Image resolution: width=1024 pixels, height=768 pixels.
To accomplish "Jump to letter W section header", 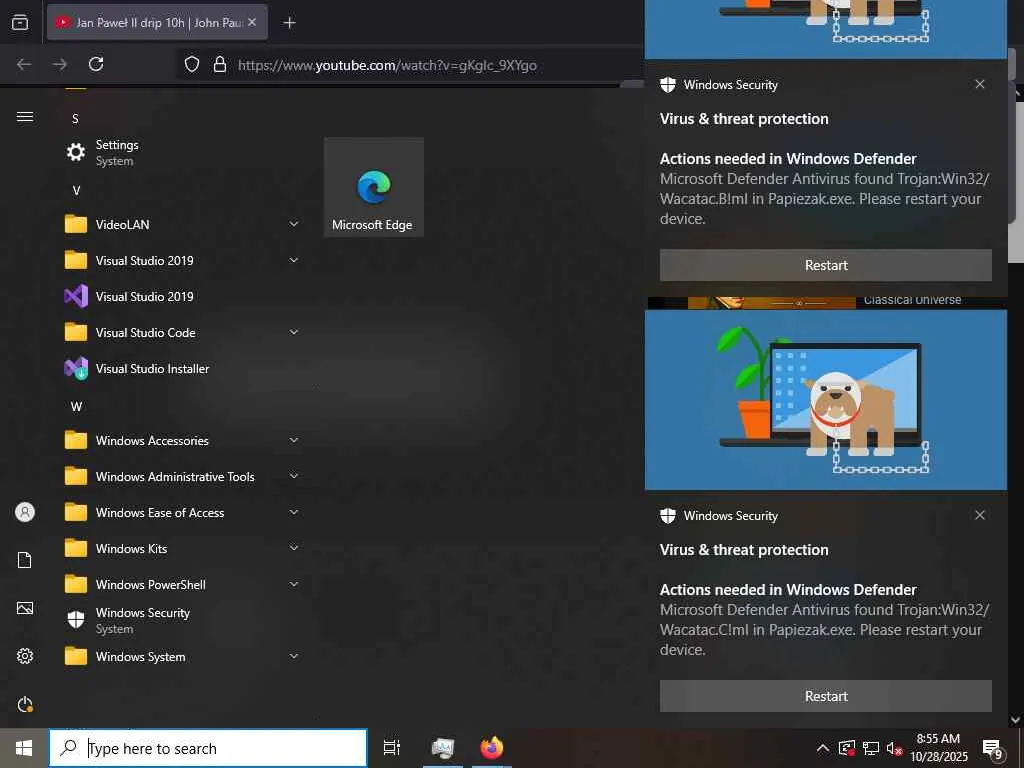I will click(76, 407).
